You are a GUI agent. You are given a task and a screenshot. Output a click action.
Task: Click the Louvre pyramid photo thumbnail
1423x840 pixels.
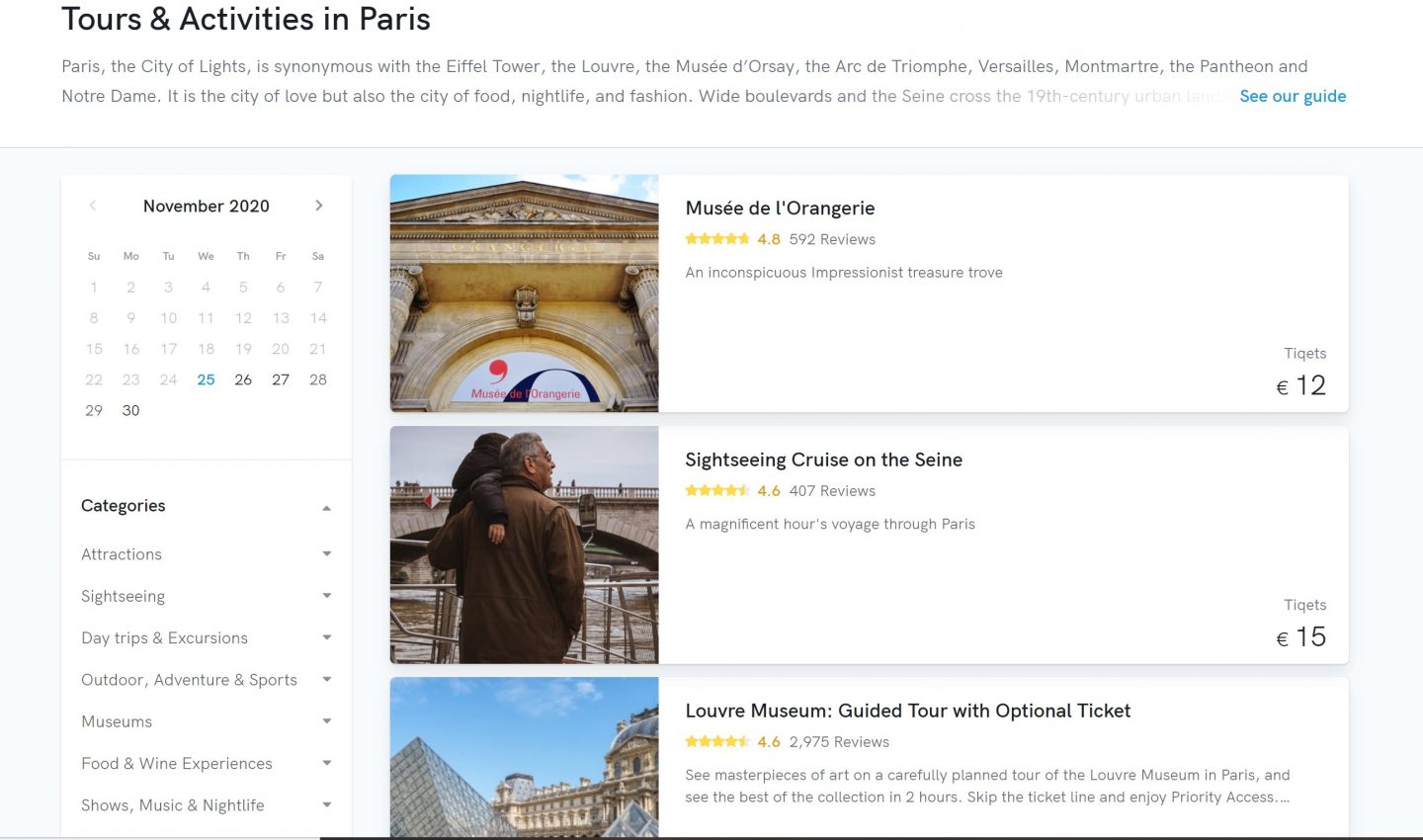click(524, 757)
